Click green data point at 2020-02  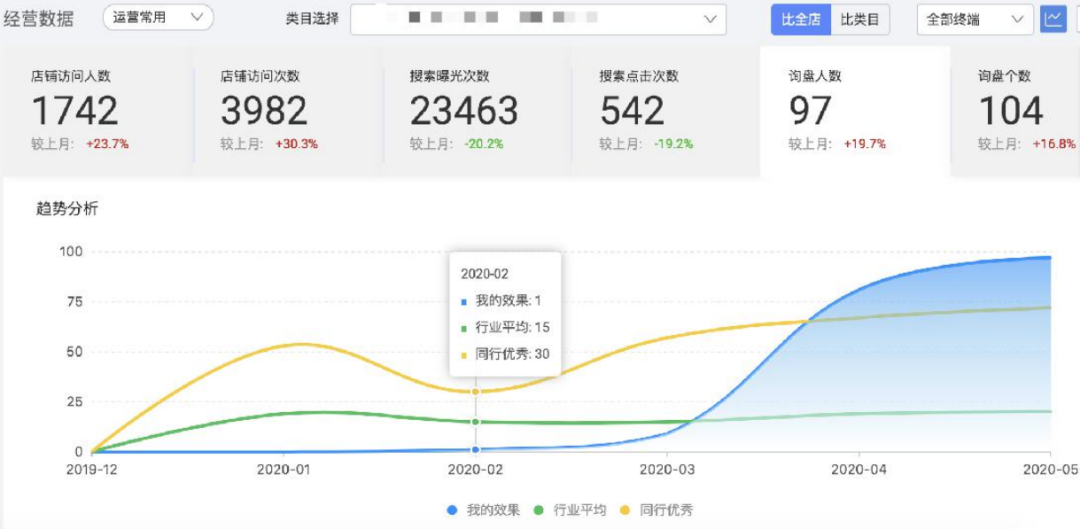[475, 422]
